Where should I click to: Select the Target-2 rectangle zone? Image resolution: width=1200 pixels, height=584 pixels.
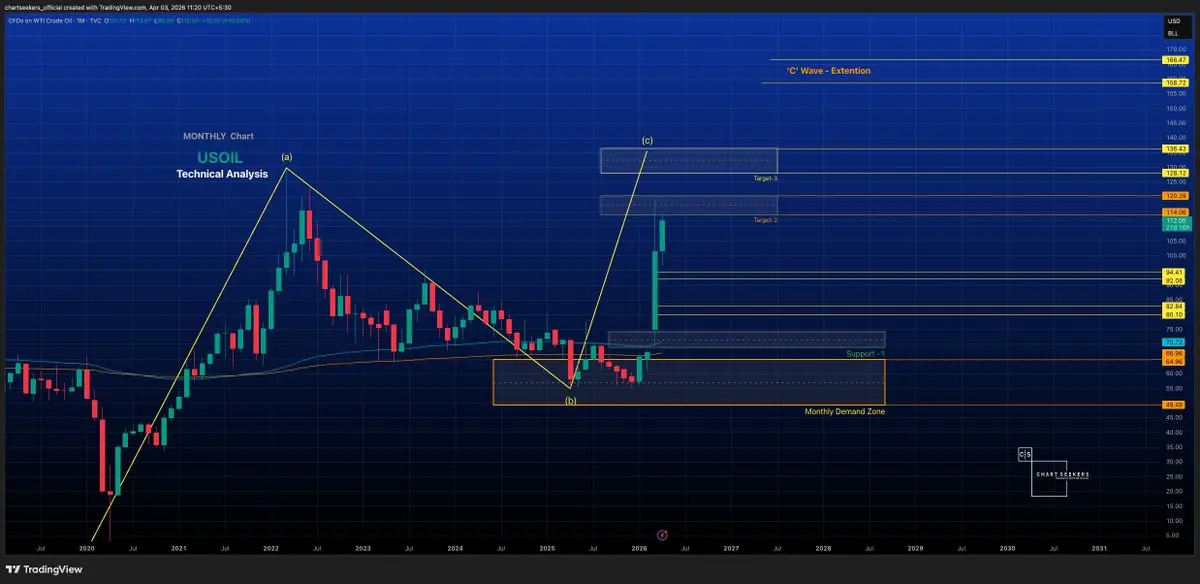(x=688, y=205)
